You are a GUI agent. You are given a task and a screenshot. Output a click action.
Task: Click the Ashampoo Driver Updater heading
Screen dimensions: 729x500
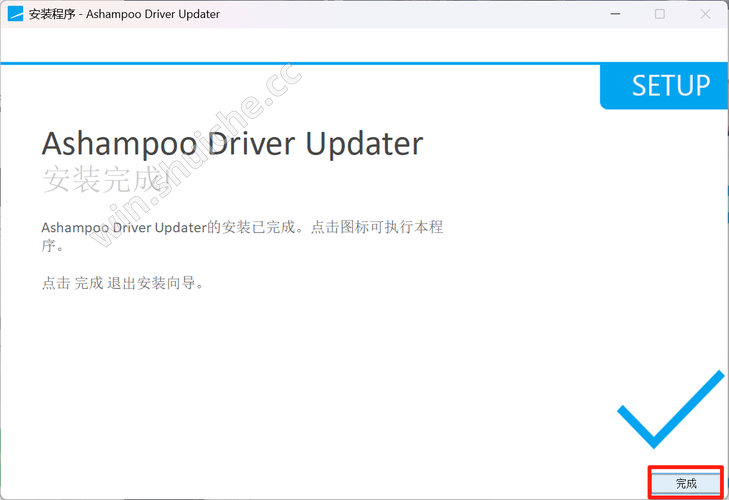tap(232, 144)
